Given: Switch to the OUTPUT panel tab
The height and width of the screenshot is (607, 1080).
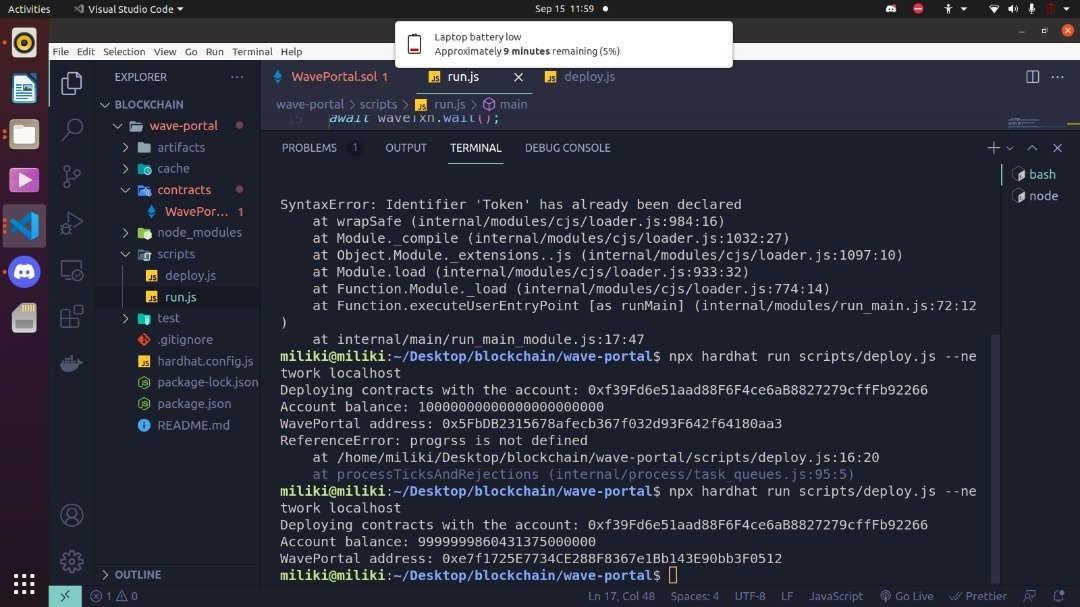Looking at the screenshot, I should pyautogui.click(x=406, y=148).
